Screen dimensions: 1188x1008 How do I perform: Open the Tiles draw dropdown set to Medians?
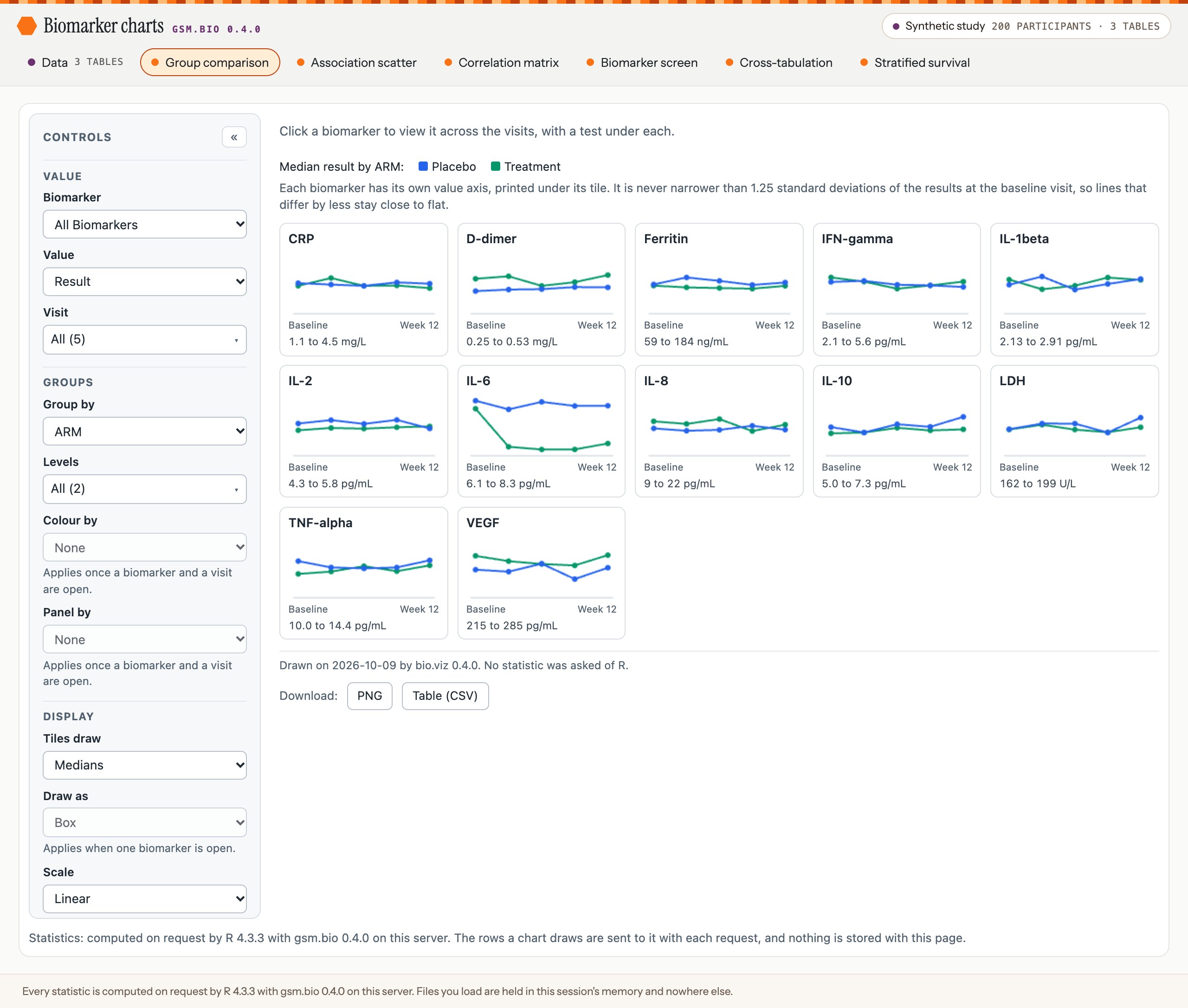145,765
